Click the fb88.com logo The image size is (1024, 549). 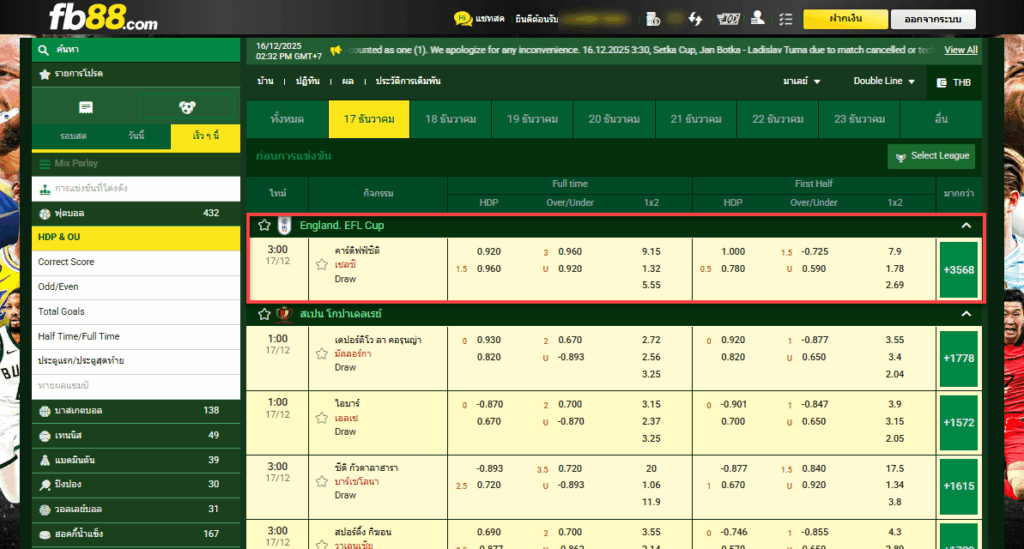(x=103, y=18)
